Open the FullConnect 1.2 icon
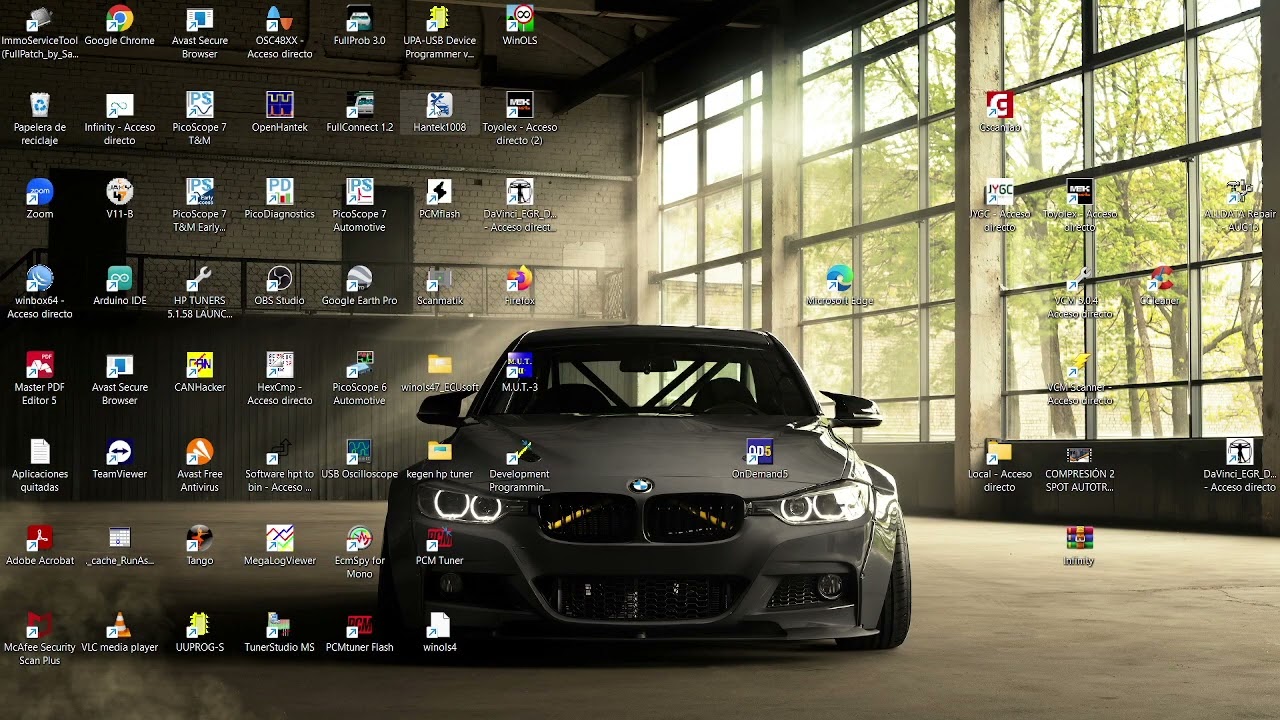 [x=360, y=105]
